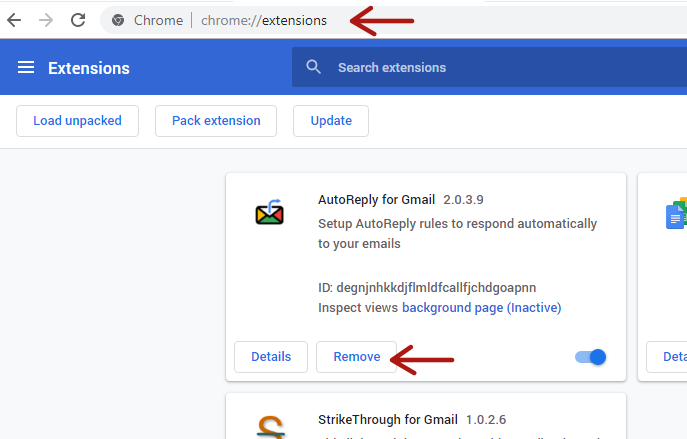Click the Load unpacked button
This screenshot has height=439, width=687.
coord(78,121)
